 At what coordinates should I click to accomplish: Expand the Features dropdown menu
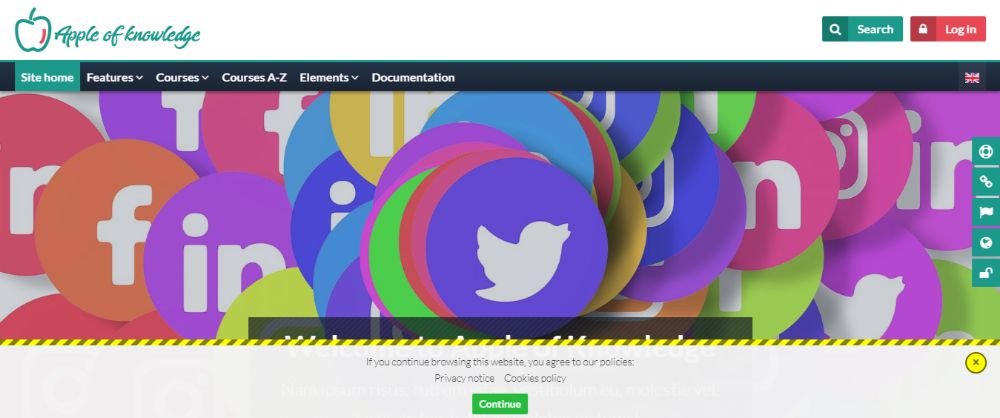pyautogui.click(x=115, y=78)
